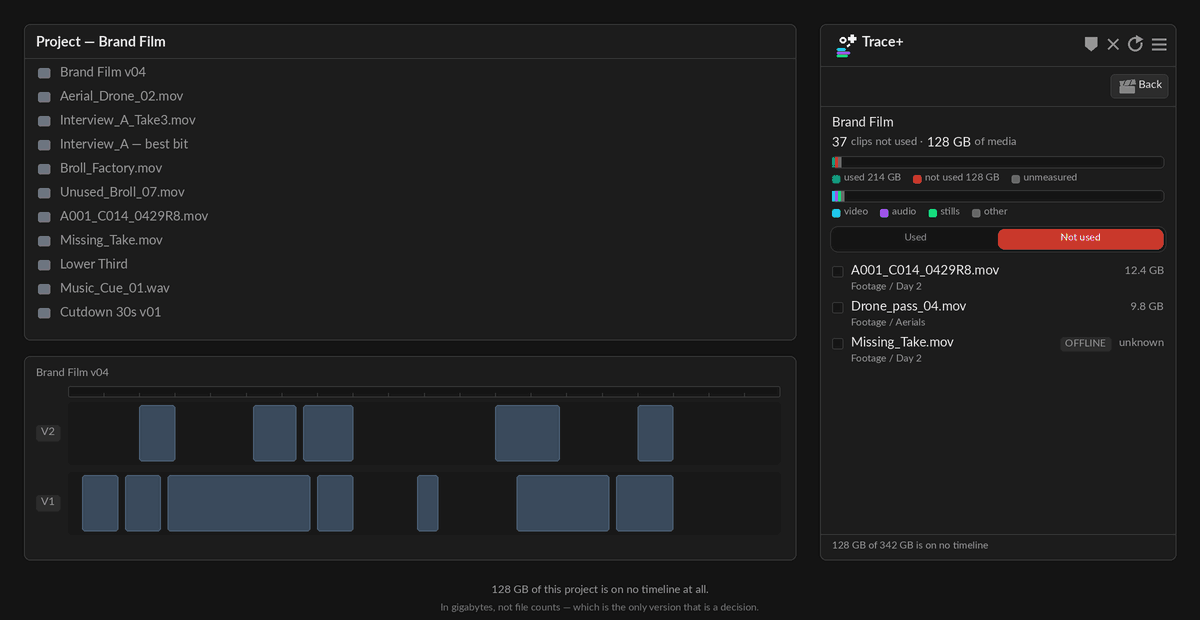Click the clip icon beside Unused_Broll_07.mov
1200x620 pixels.
(x=44, y=193)
